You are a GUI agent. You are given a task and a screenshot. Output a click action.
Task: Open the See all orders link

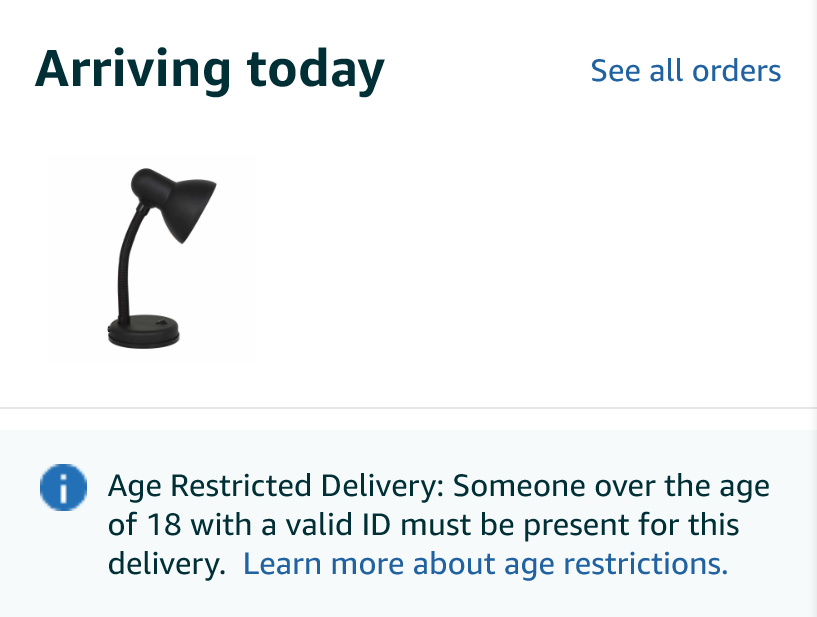pyautogui.click(x=685, y=71)
